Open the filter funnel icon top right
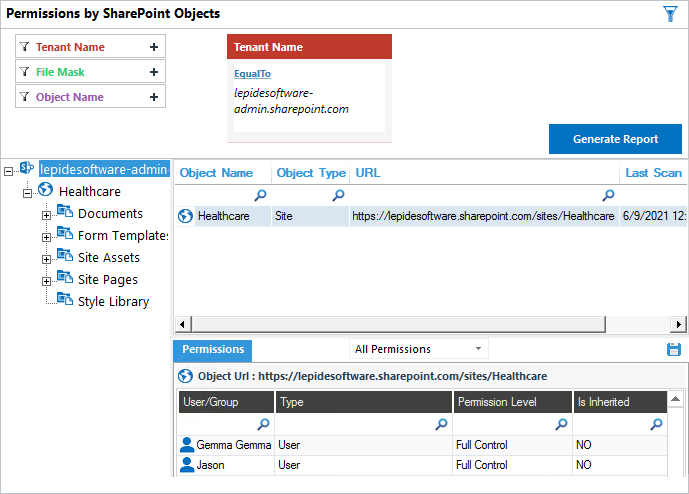The height and width of the screenshot is (494, 689). click(670, 14)
